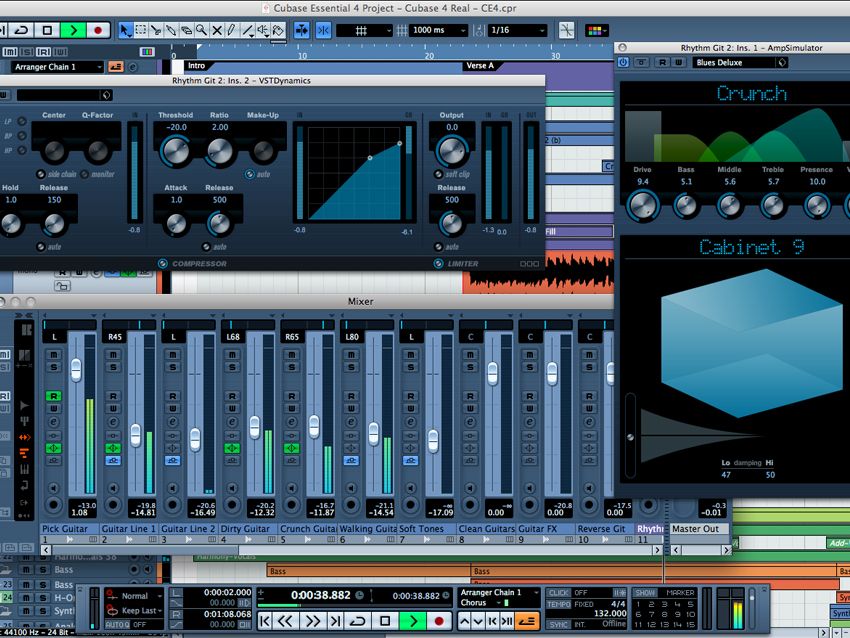Jump to marker 5 in transport
The image size is (850, 638).
click(x=691, y=604)
